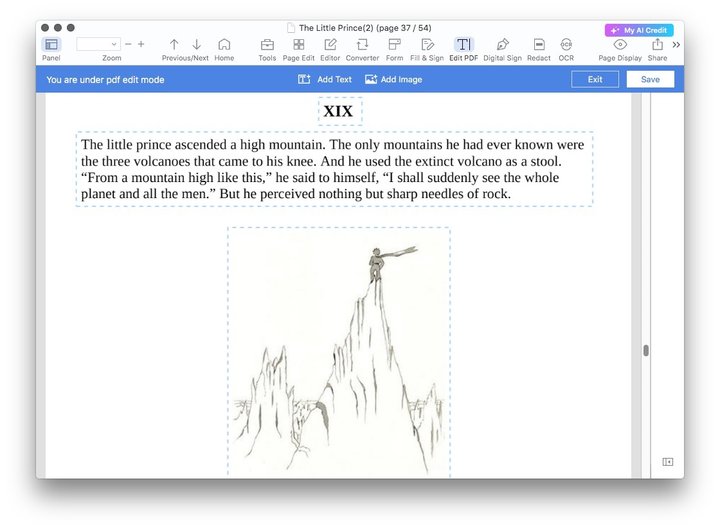This screenshot has height=530, width=720.
Task: Exit PDF edit mode
Action: (x=595, y=79)
